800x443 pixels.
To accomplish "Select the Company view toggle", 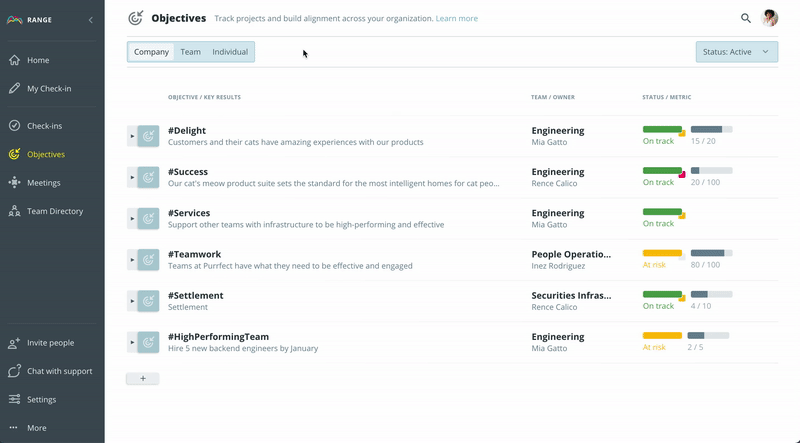I will pos(152,52).
